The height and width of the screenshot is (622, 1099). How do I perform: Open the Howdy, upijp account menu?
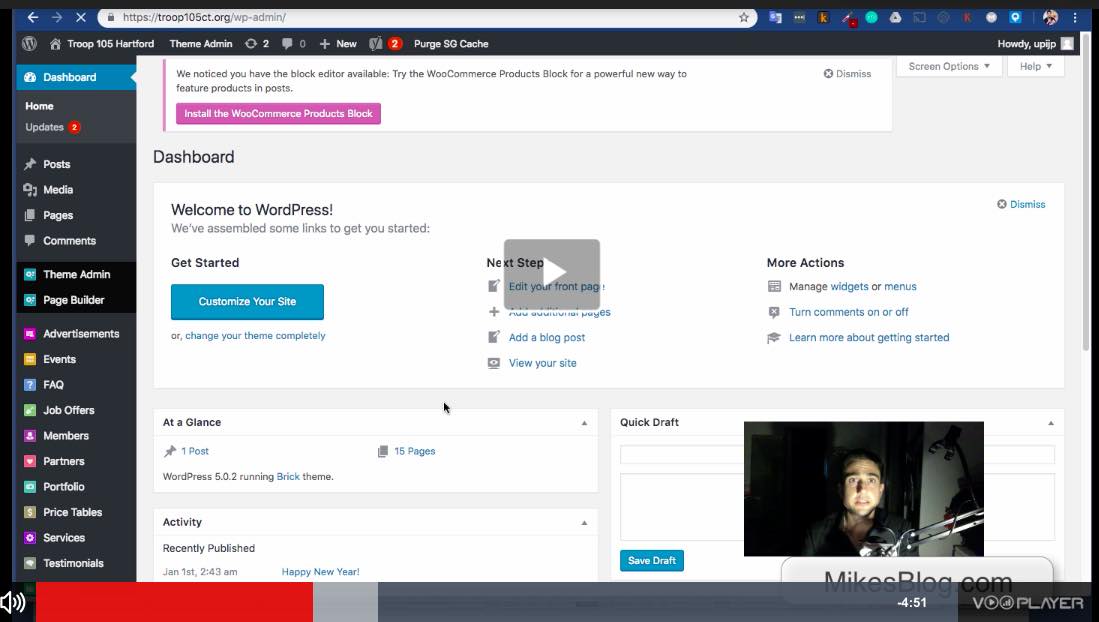coord(1035,43)
